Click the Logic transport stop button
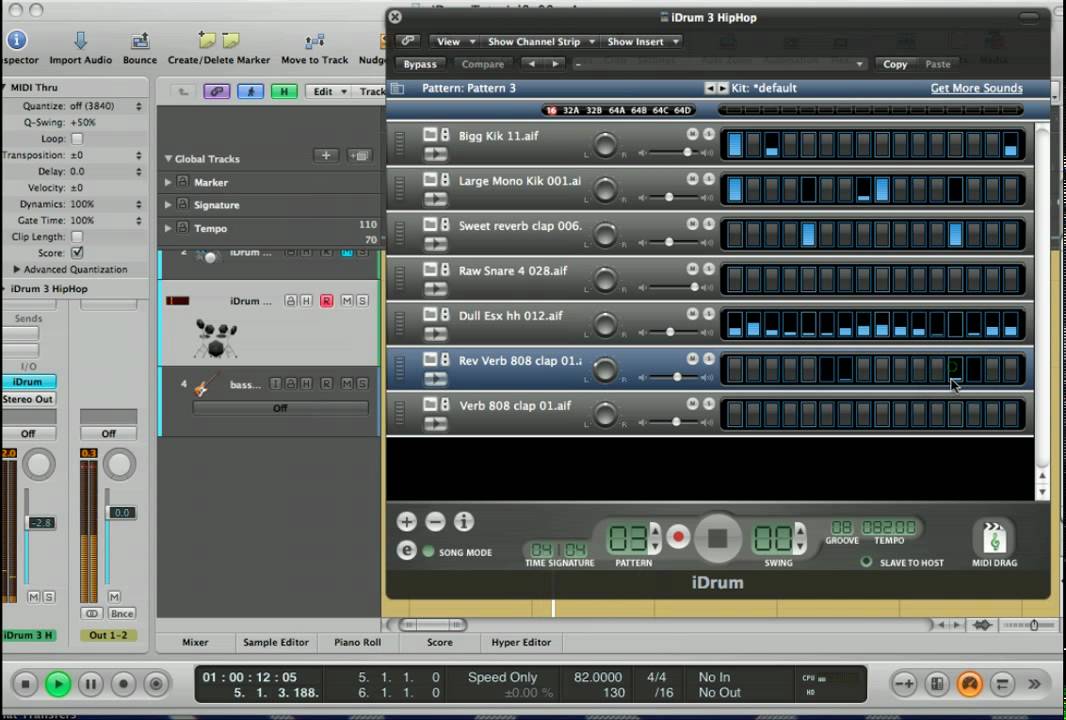Viewport: 1066px width, 720px height. pyautogui.click(x=25, y=683)
